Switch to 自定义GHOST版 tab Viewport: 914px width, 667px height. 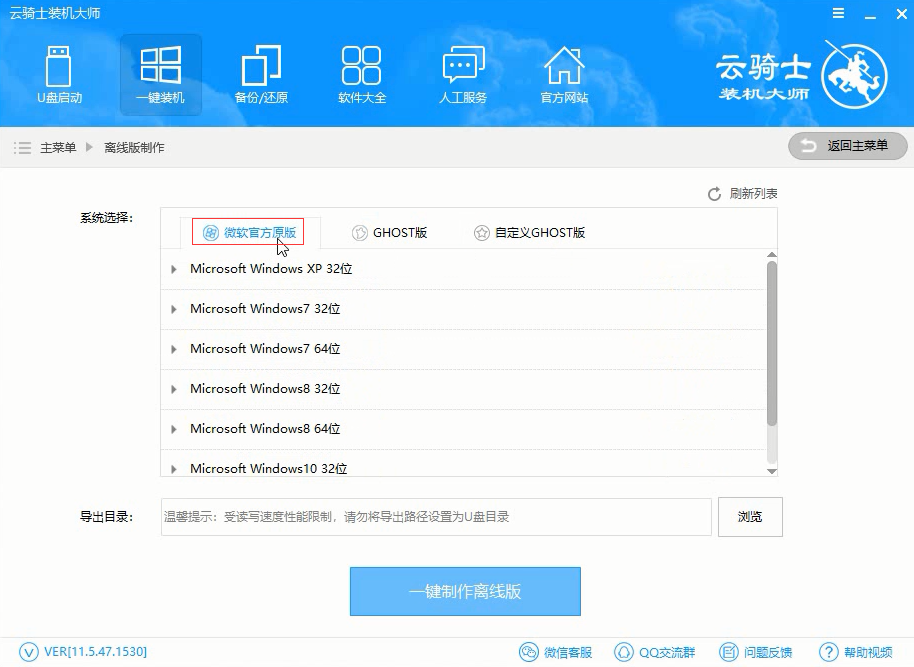(x=529, y=233)
